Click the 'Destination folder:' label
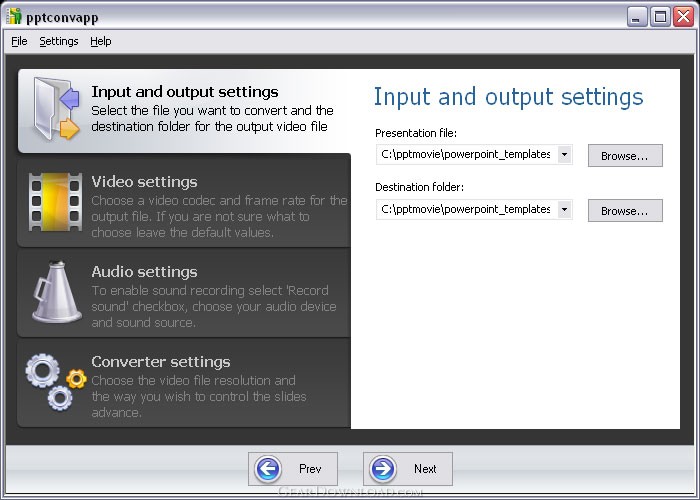The height and width of the screenshot is (500, 700). click(419, 187)
